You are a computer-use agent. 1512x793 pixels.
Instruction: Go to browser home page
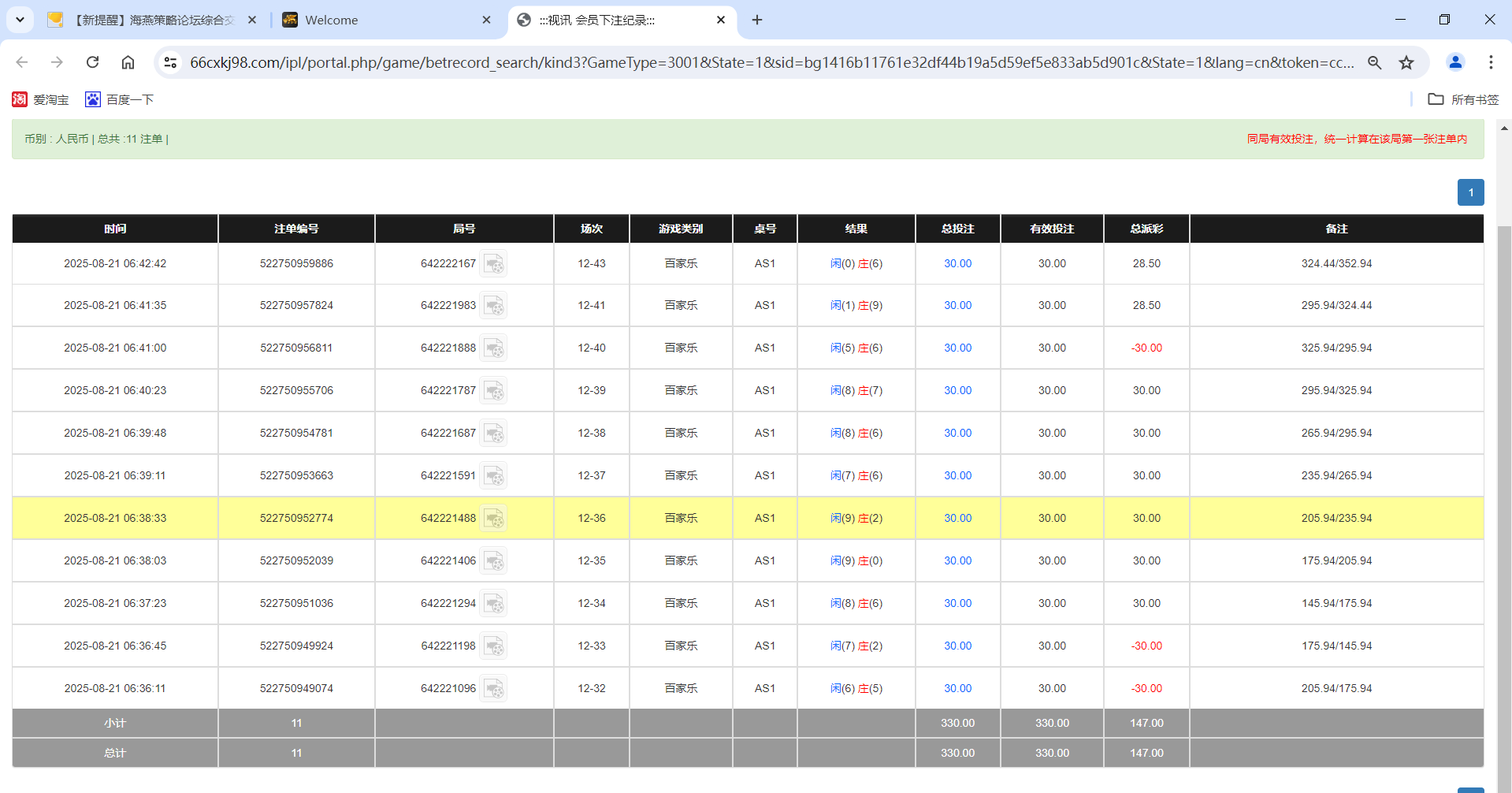coord(128,62)
